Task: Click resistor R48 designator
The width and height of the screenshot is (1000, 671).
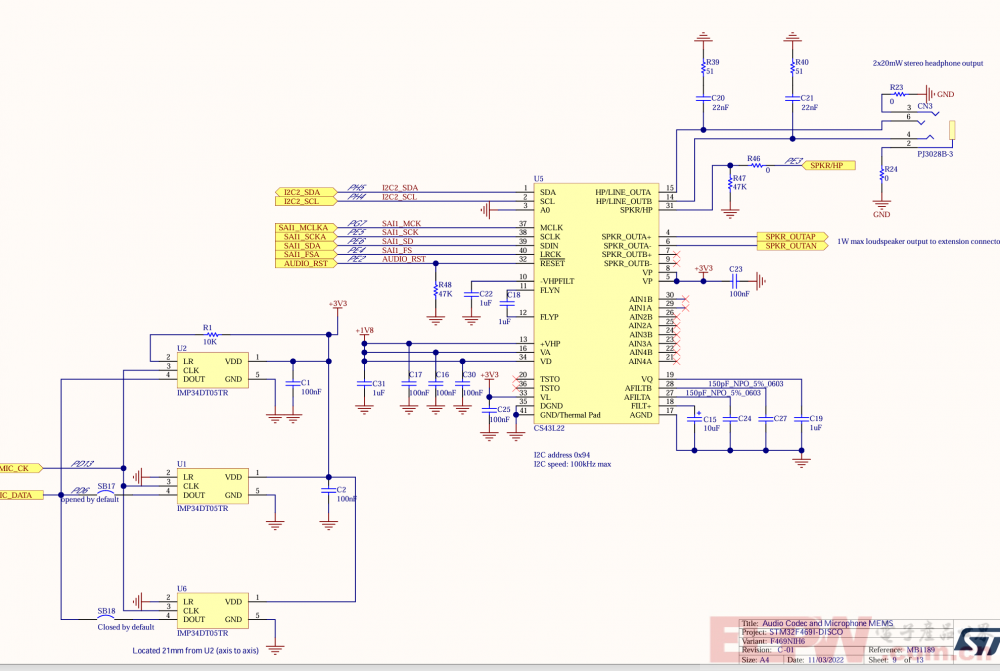Action: [445, 285]
